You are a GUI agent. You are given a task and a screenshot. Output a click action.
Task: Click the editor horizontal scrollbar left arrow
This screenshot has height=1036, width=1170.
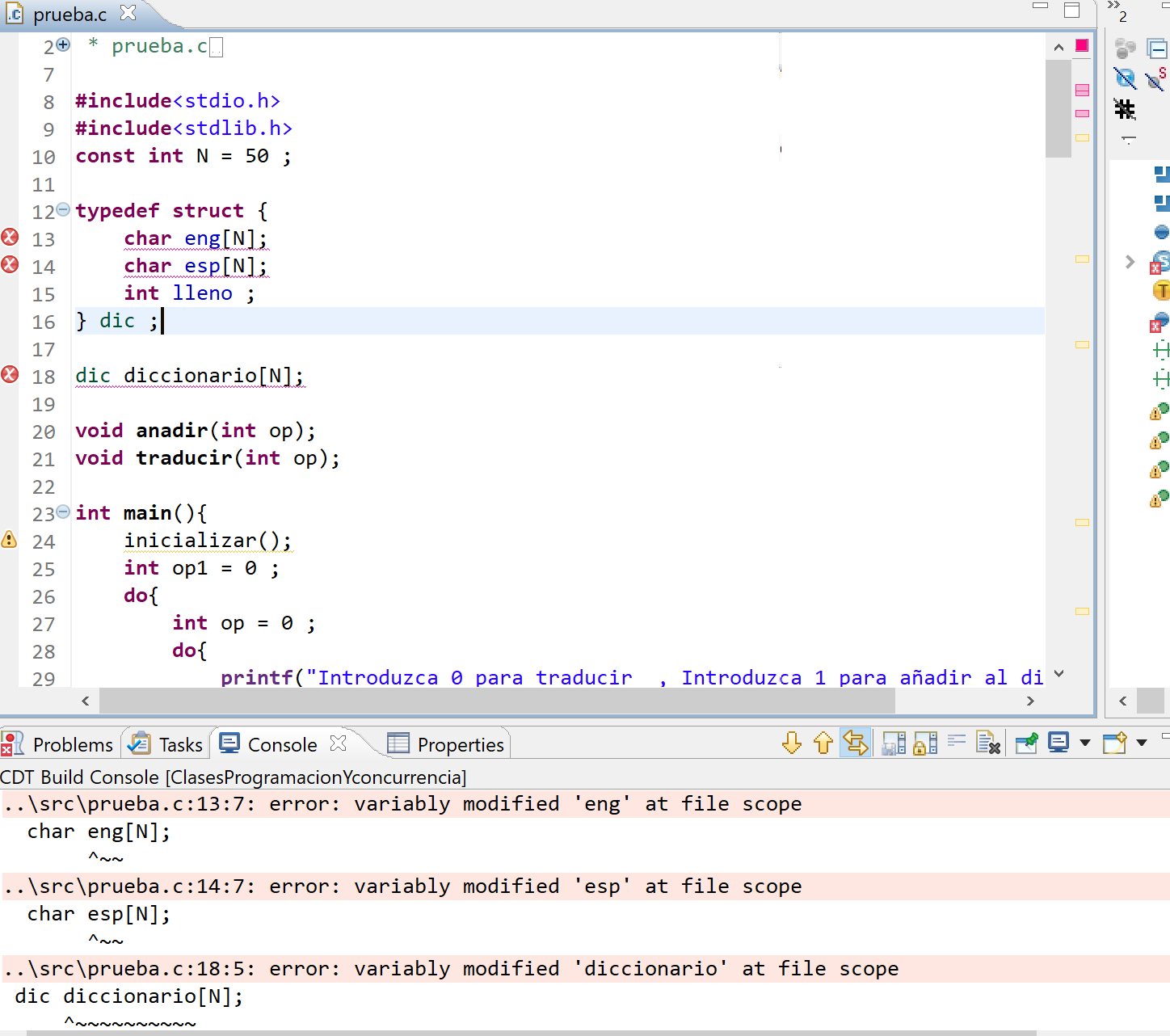click(x=86, y=701)
